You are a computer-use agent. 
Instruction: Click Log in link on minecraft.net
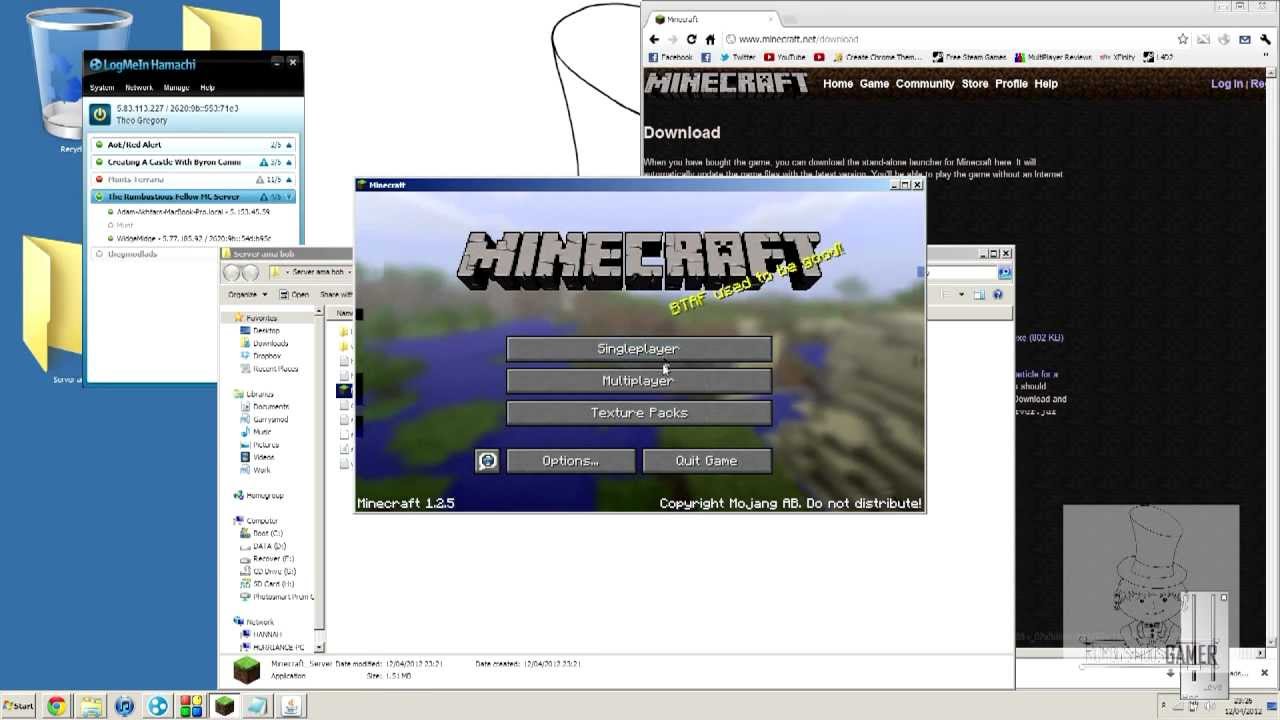point(1227,84)
